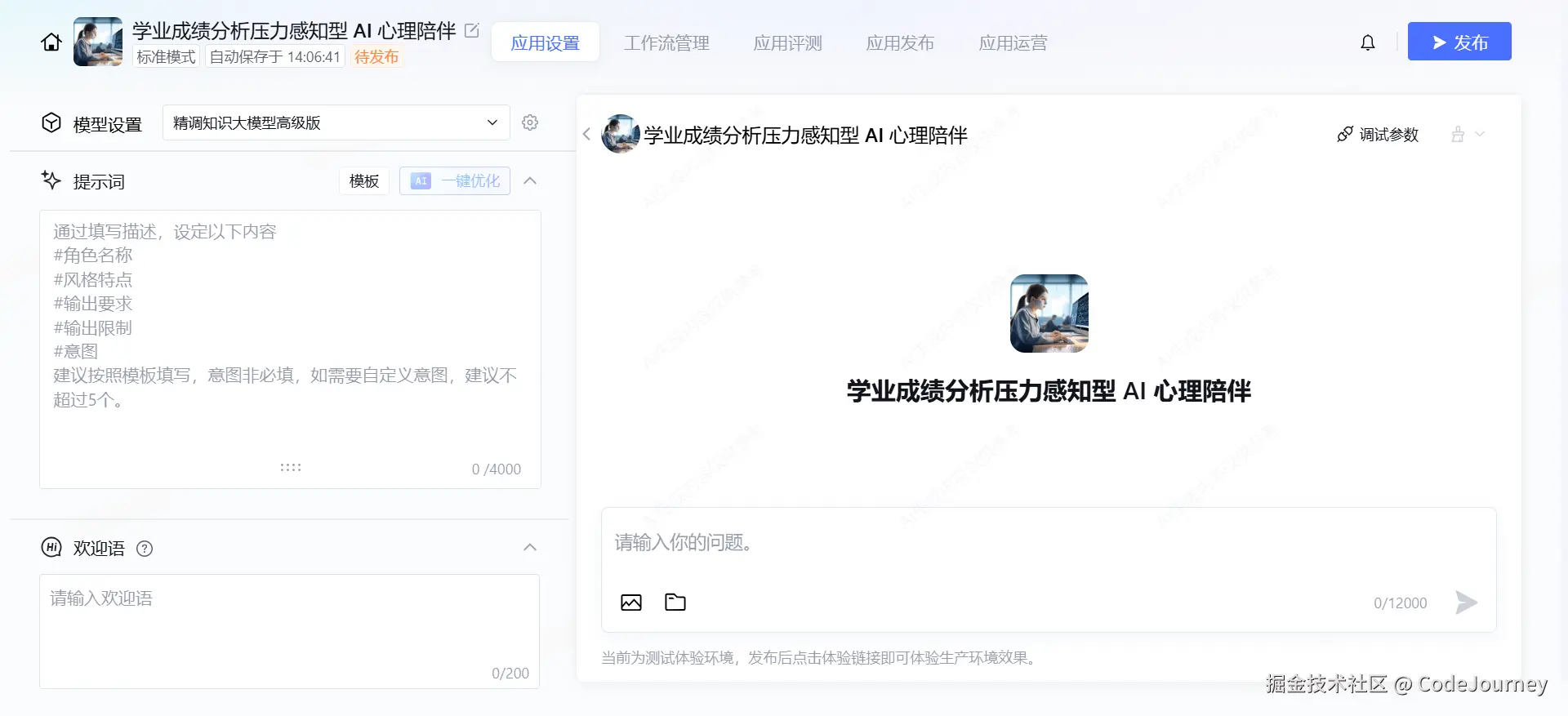This screenshot has height=716, width=1568.
Task: Open the notifications bell
Action: click(1368, 42)
